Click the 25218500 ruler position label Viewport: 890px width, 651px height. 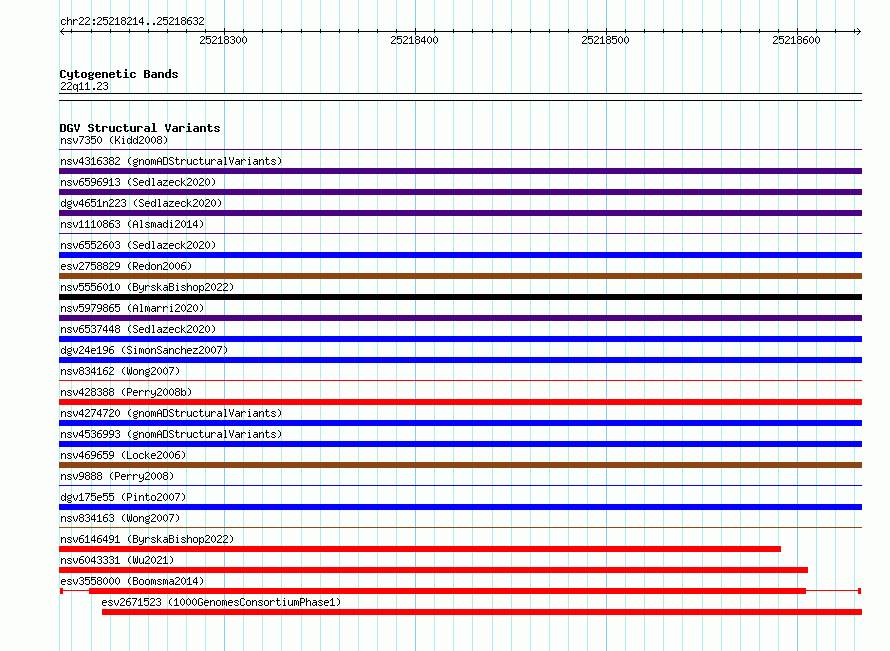605,40
